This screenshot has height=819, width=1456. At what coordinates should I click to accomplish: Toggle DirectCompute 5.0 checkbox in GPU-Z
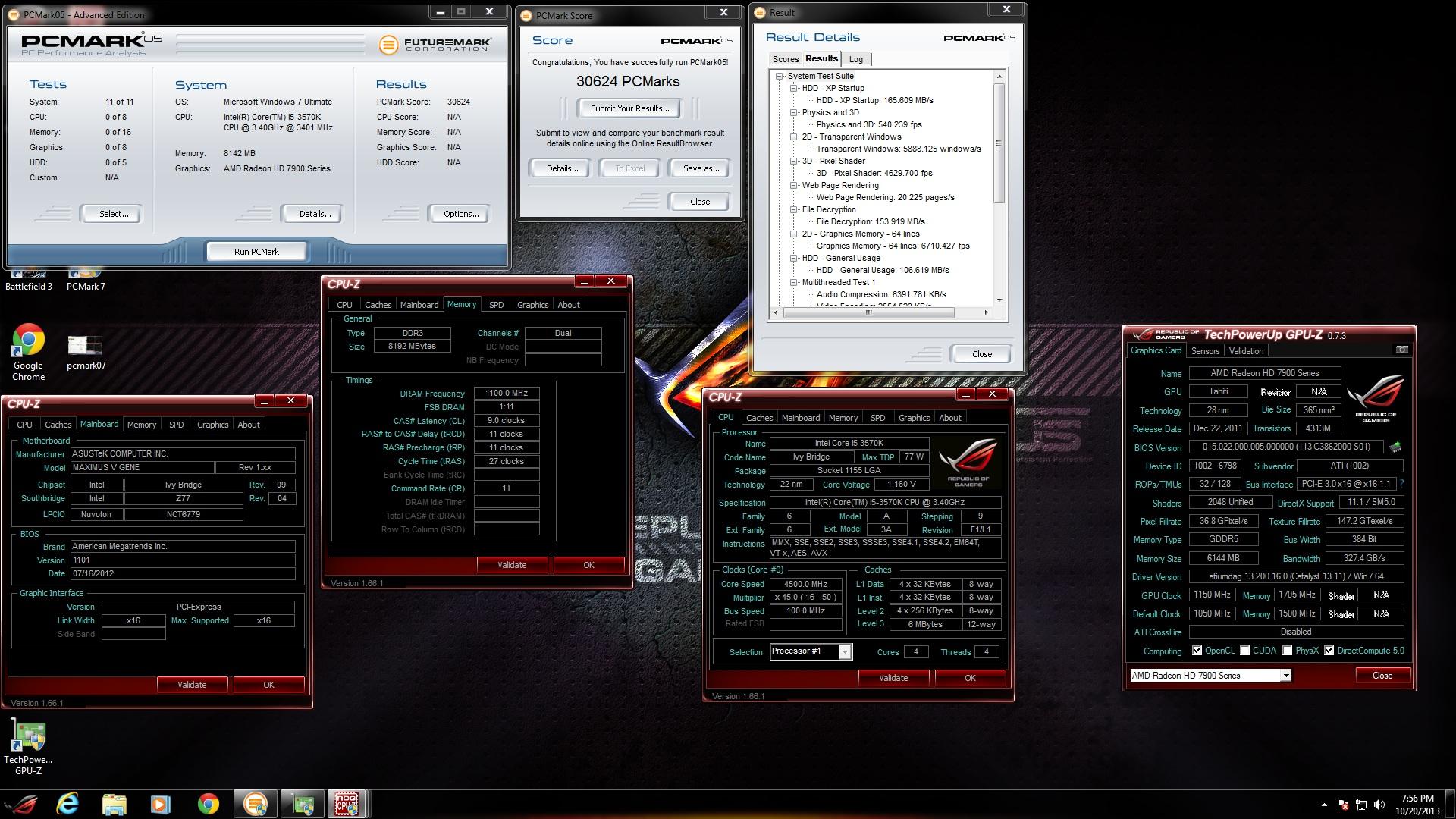(1329, 651)
